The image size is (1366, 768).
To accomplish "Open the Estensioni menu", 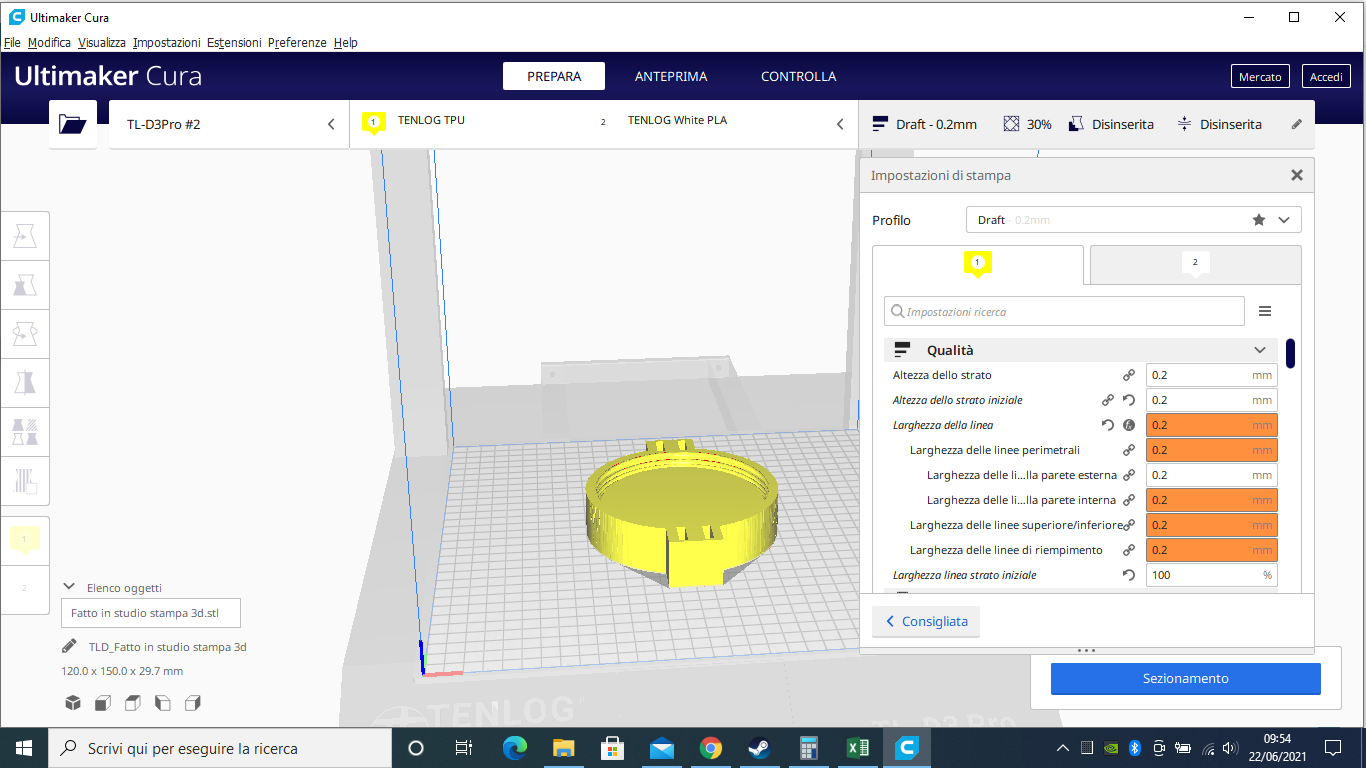I will pos(234,43).
